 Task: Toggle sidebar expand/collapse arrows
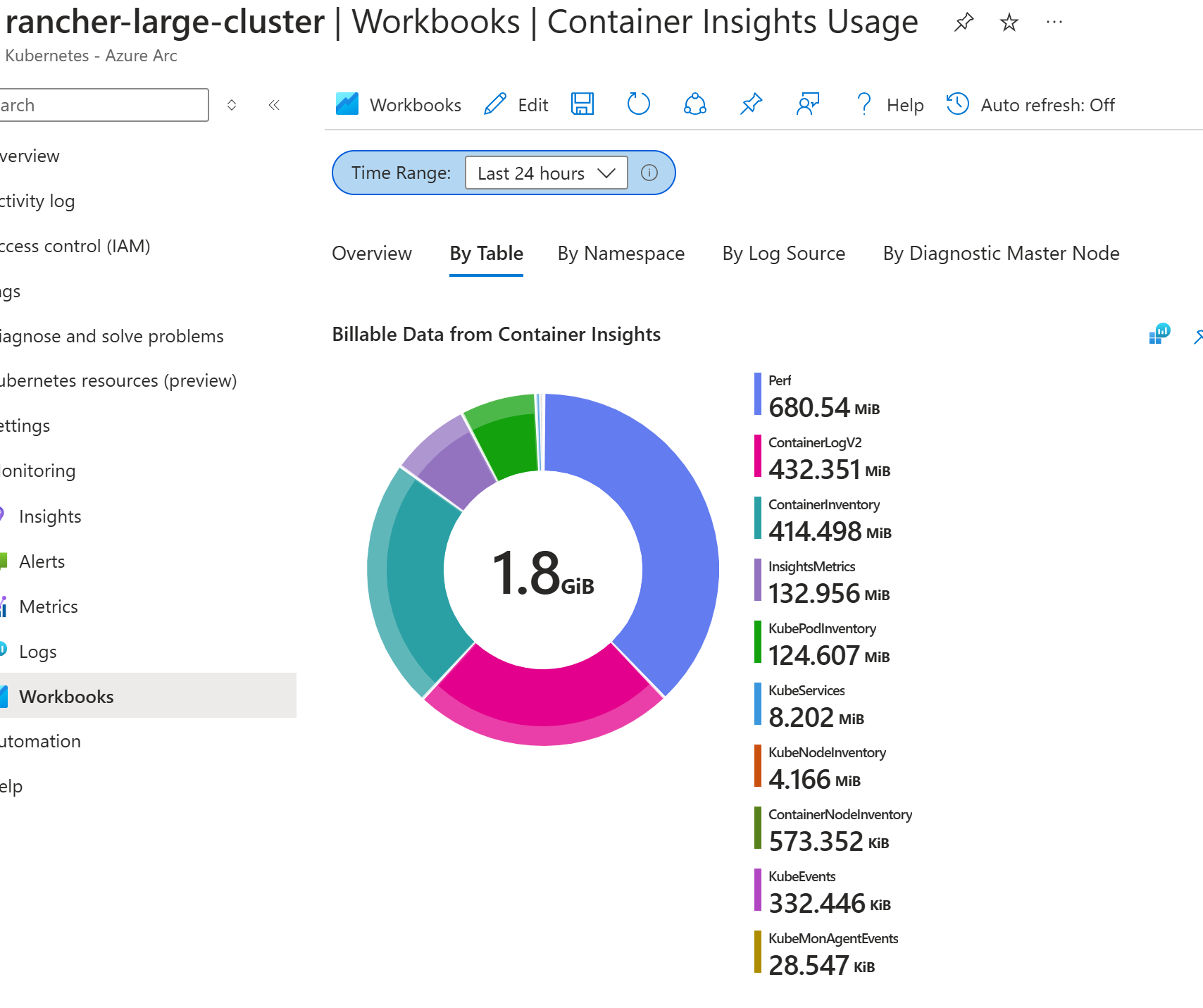231,105
